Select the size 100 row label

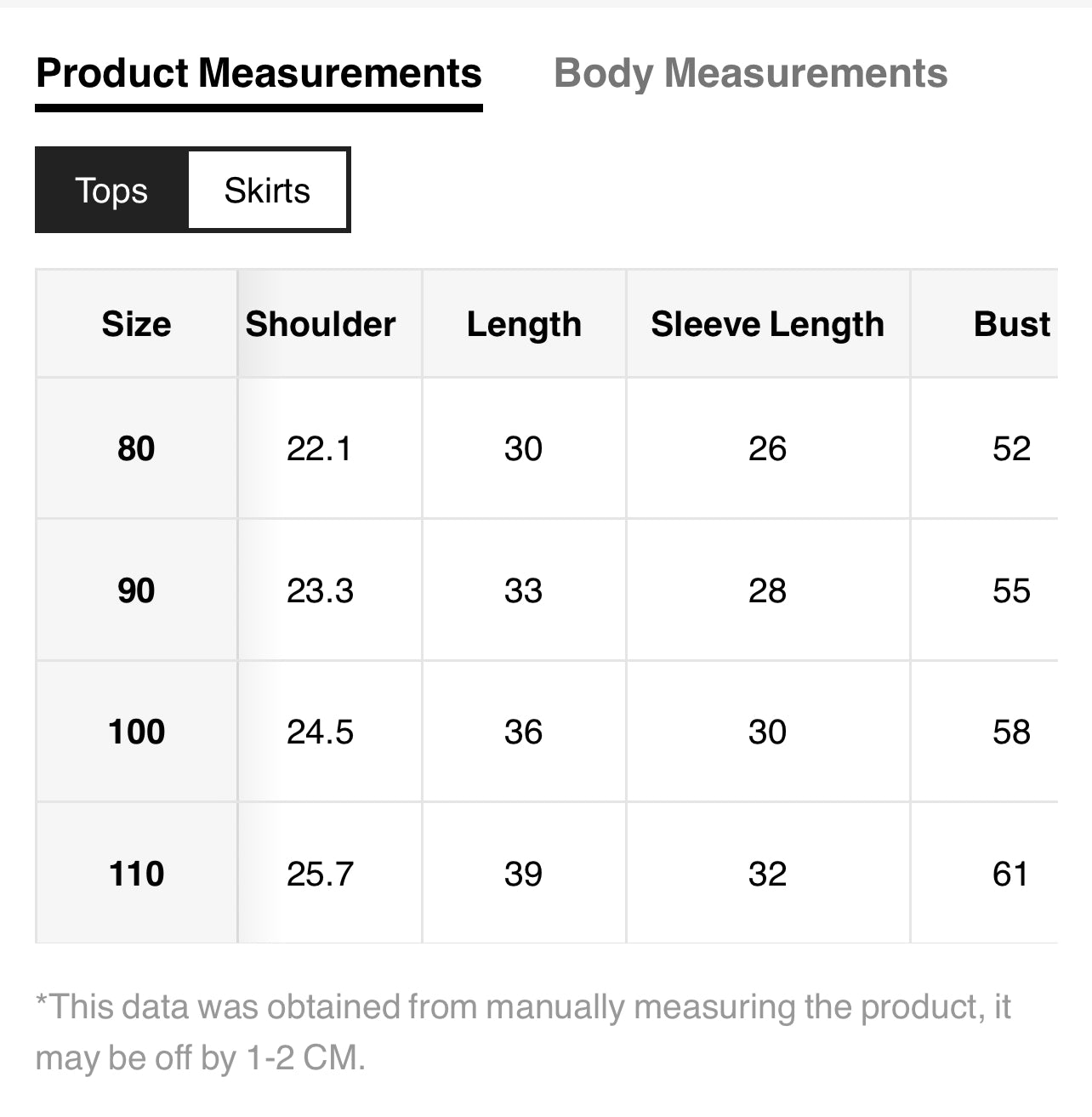click(136, 732)
